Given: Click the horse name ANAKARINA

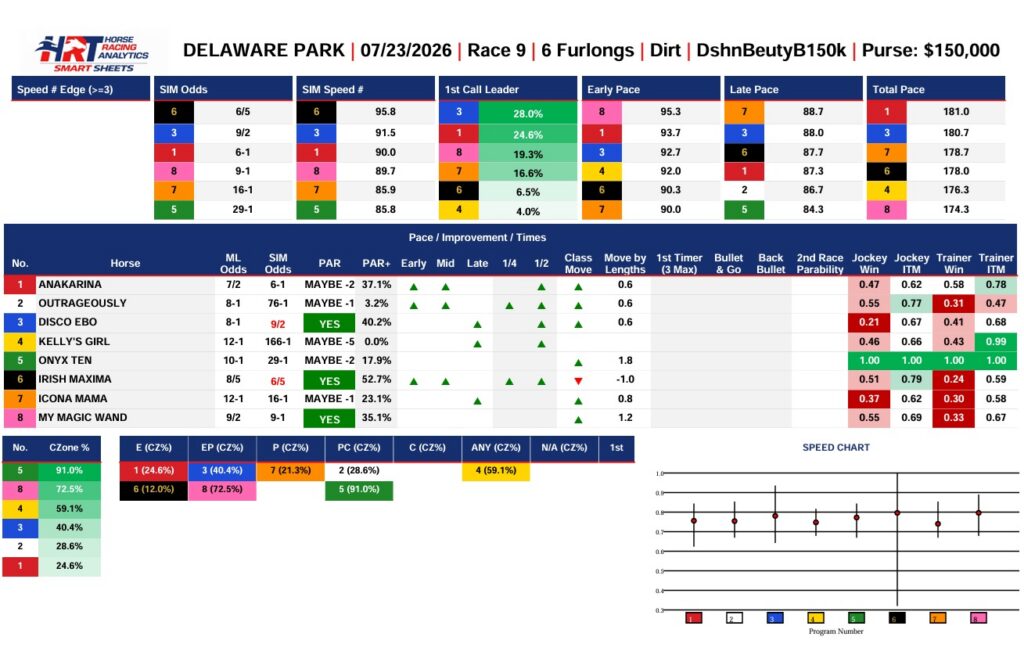Looking at the screenshot, I should [x=70, y=285].
